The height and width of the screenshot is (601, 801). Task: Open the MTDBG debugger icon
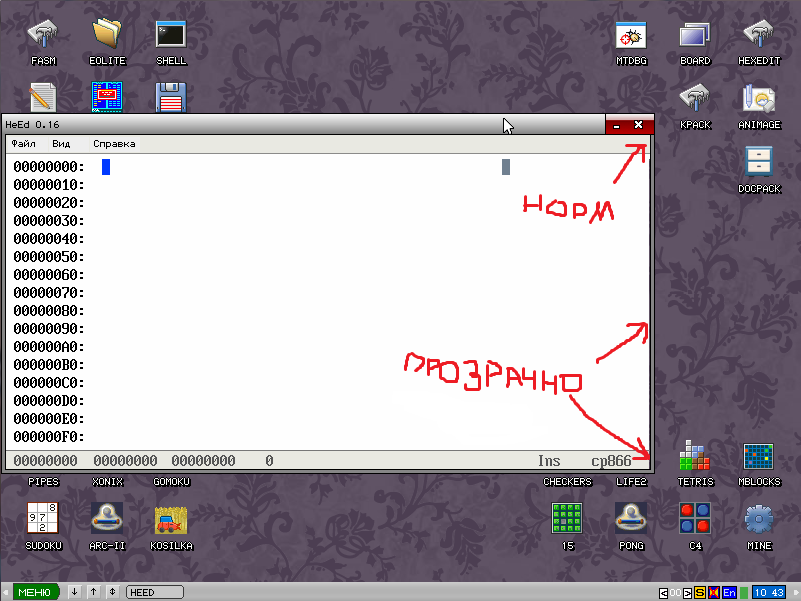coord(630,35)
